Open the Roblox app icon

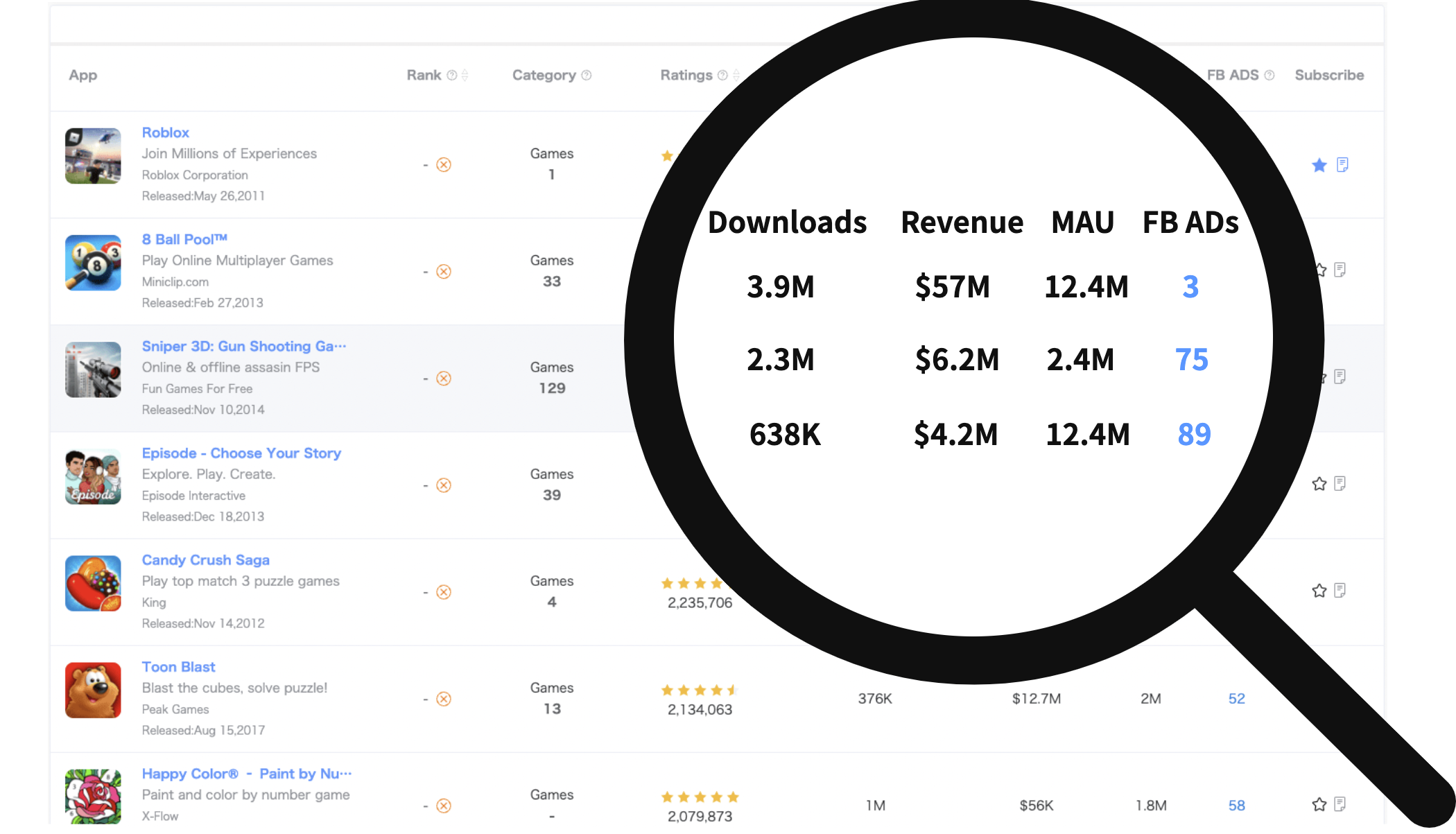tap(93, 156)
